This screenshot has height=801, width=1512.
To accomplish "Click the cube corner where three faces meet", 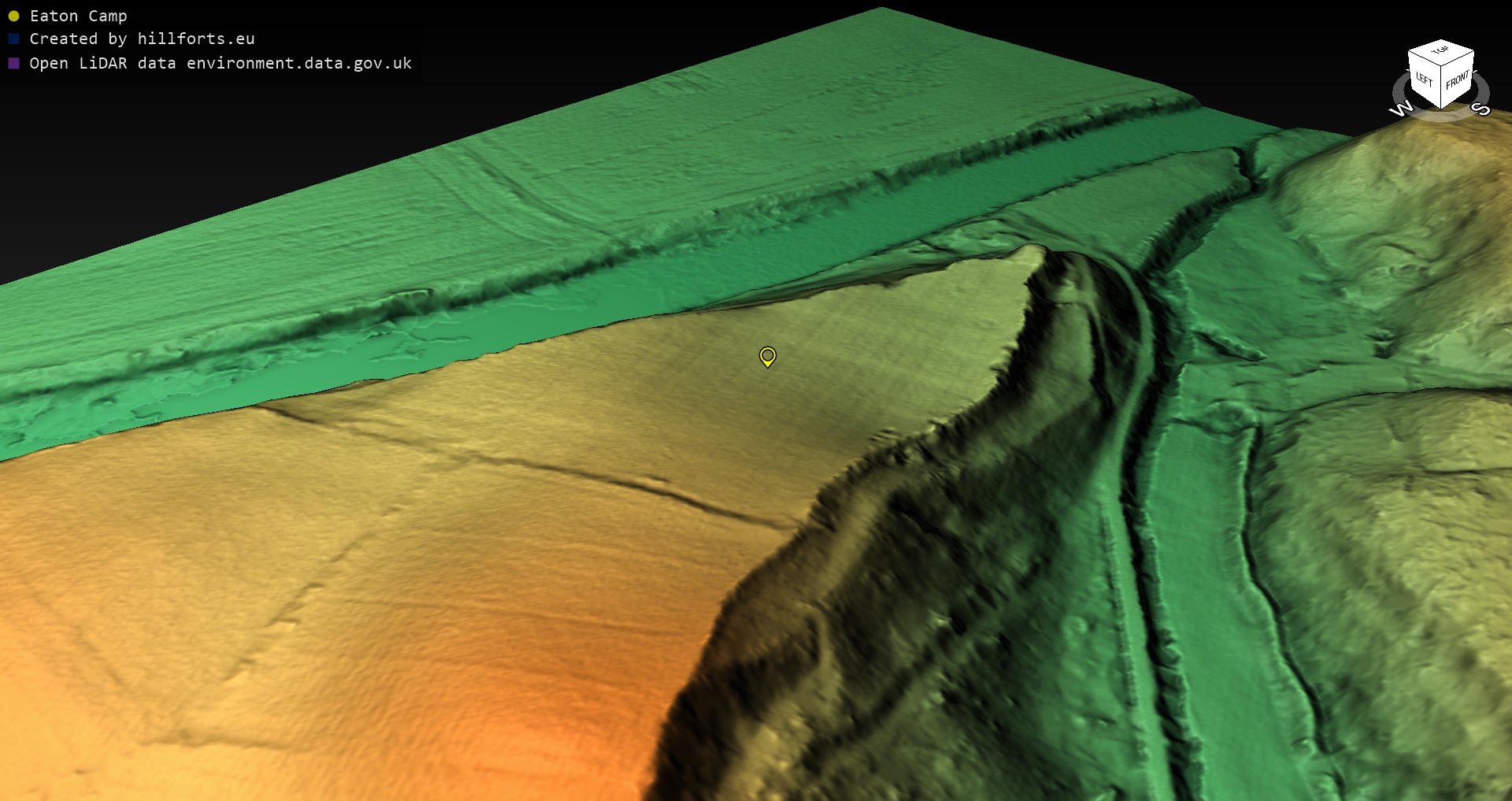I will tap(1441, 67).
